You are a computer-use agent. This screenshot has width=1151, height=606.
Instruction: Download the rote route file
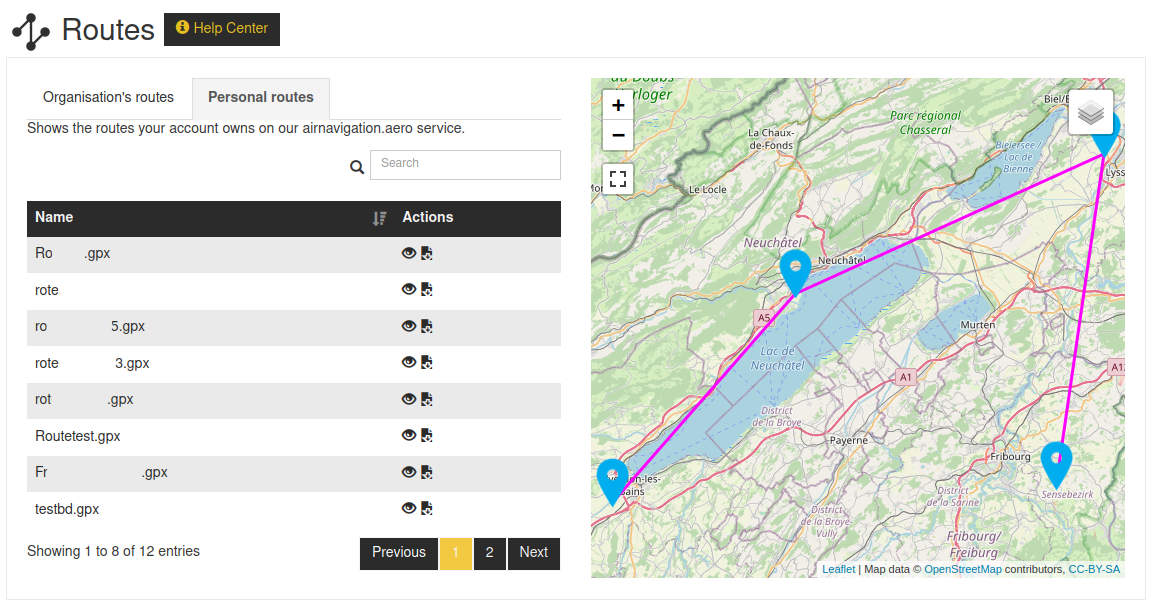(x=426, y=289)
